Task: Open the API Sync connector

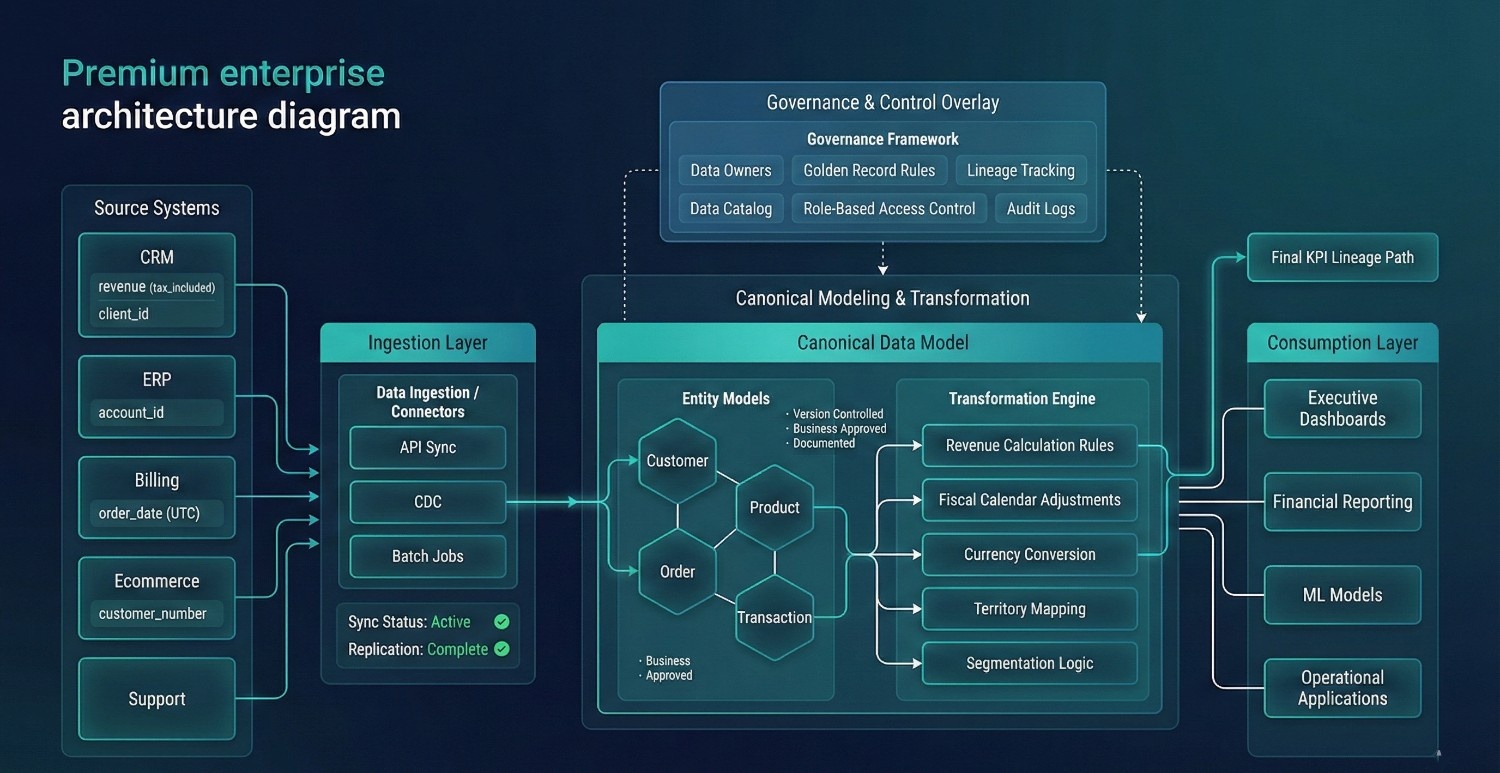Action: click(x=427, y=448)
